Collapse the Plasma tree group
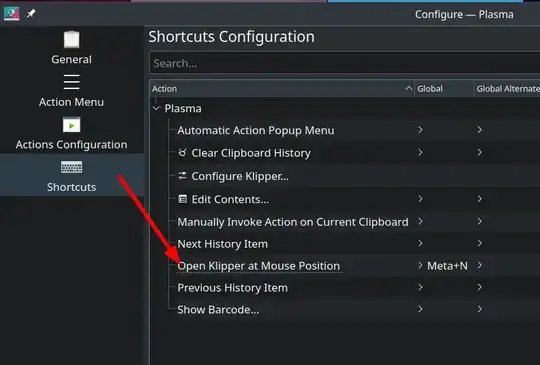The width and height of the screenshot is (540, 365). (156, 108)
